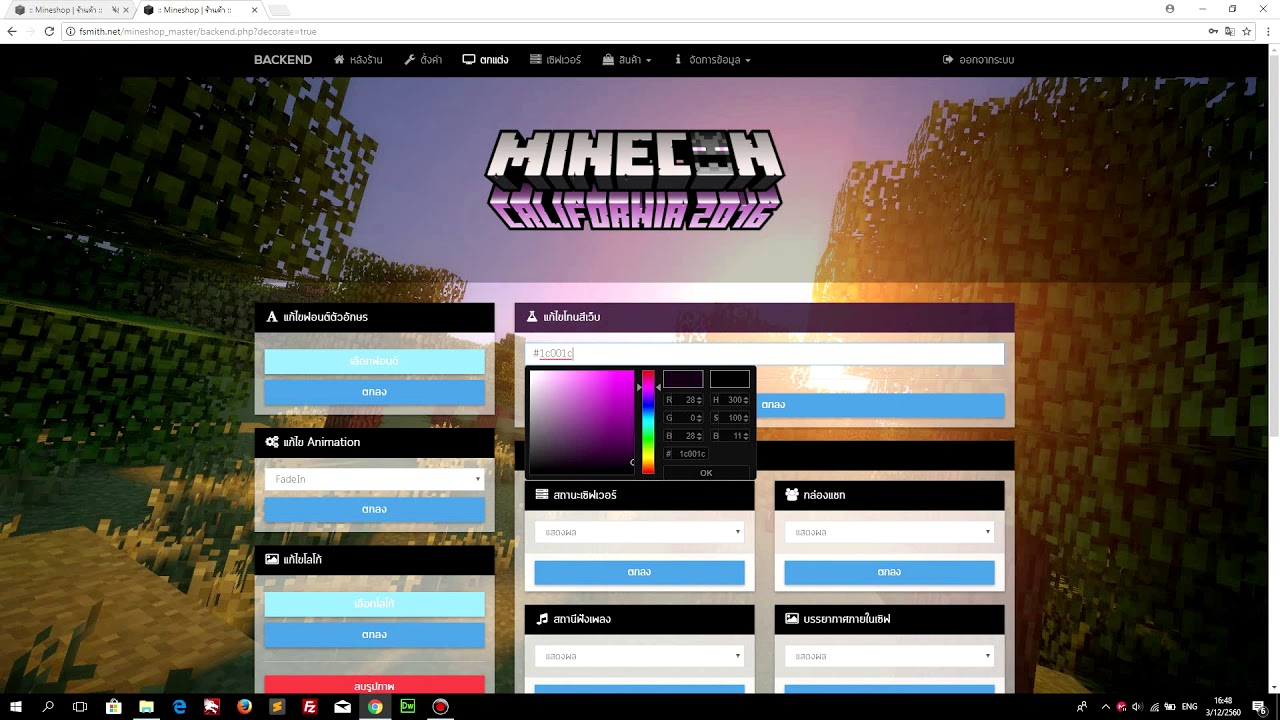The width and height of the screenshot is (1280, 720).
Task: Reload the page with the refresh icon
Action: pyautogui.click(x=48, y=32)
